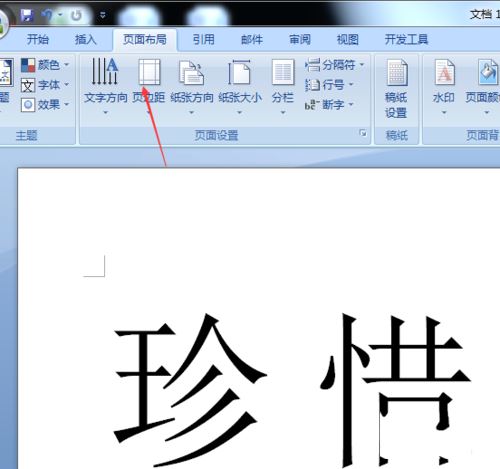Click the theme 效果 icon
Image resolution: width=500 pixels, height=469 pixels.
click(28, 105)
